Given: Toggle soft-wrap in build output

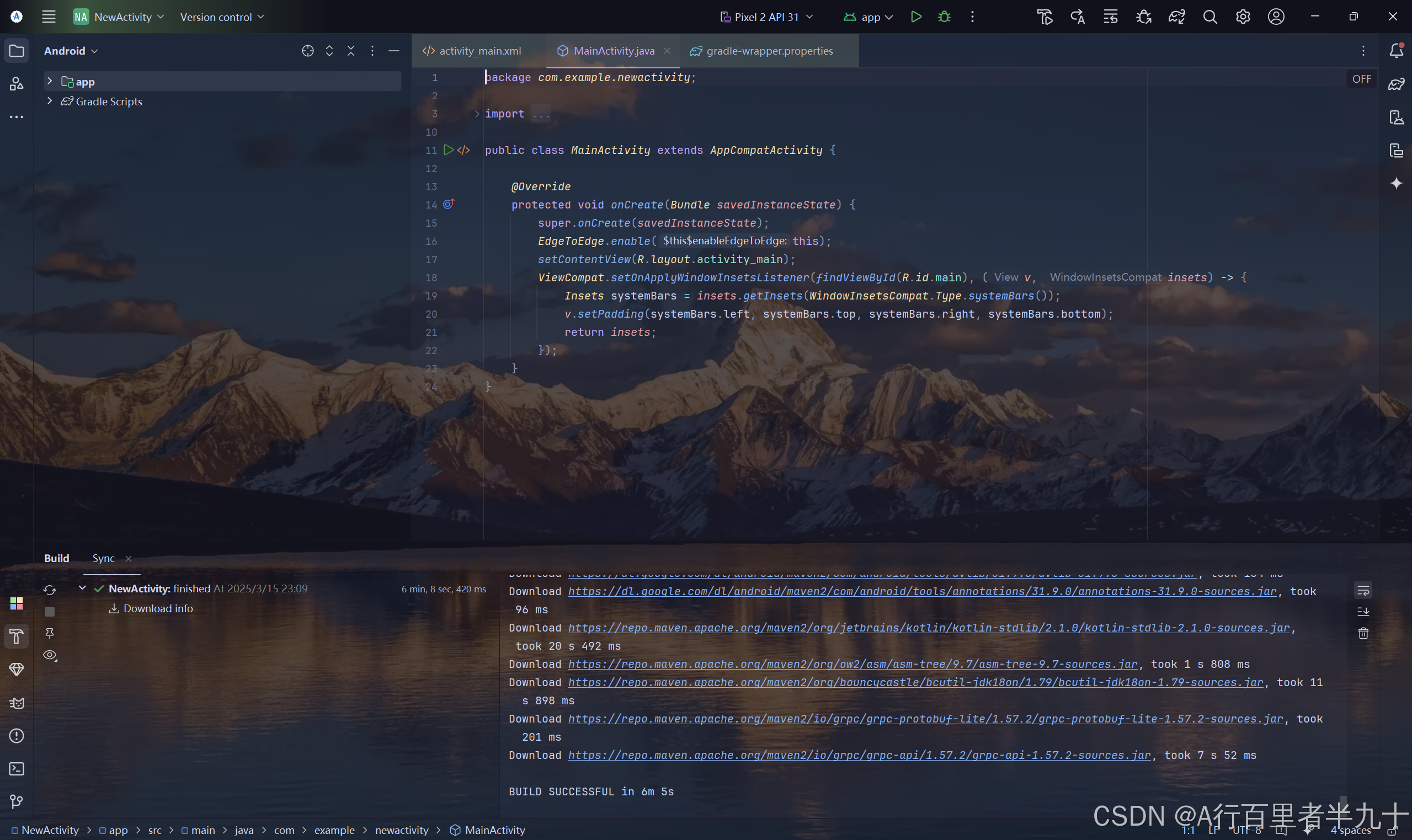Looking at the screenshot, I should coord(1363,590).
